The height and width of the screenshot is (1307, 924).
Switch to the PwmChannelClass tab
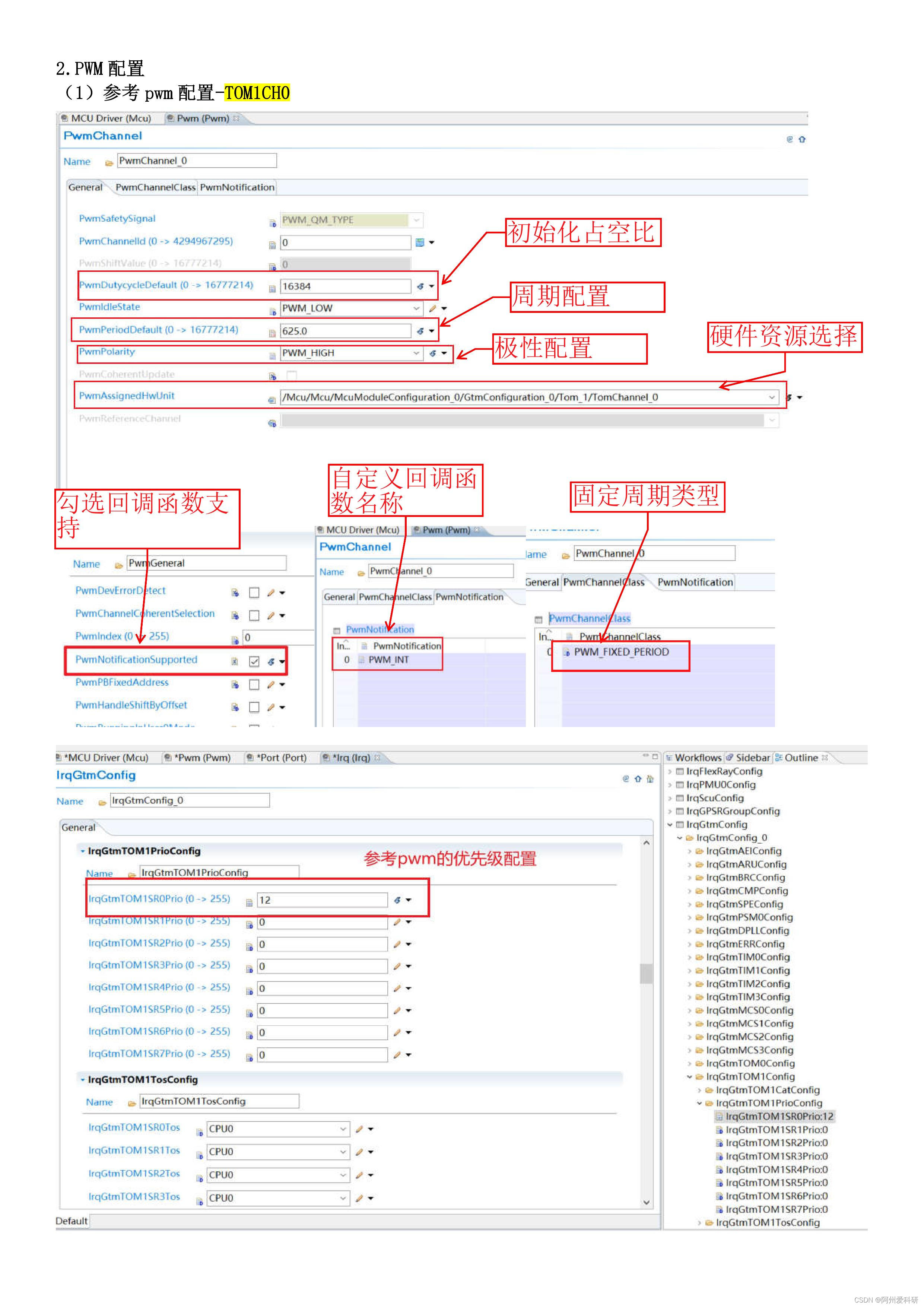pyautogui.click(x=156, y=187)
